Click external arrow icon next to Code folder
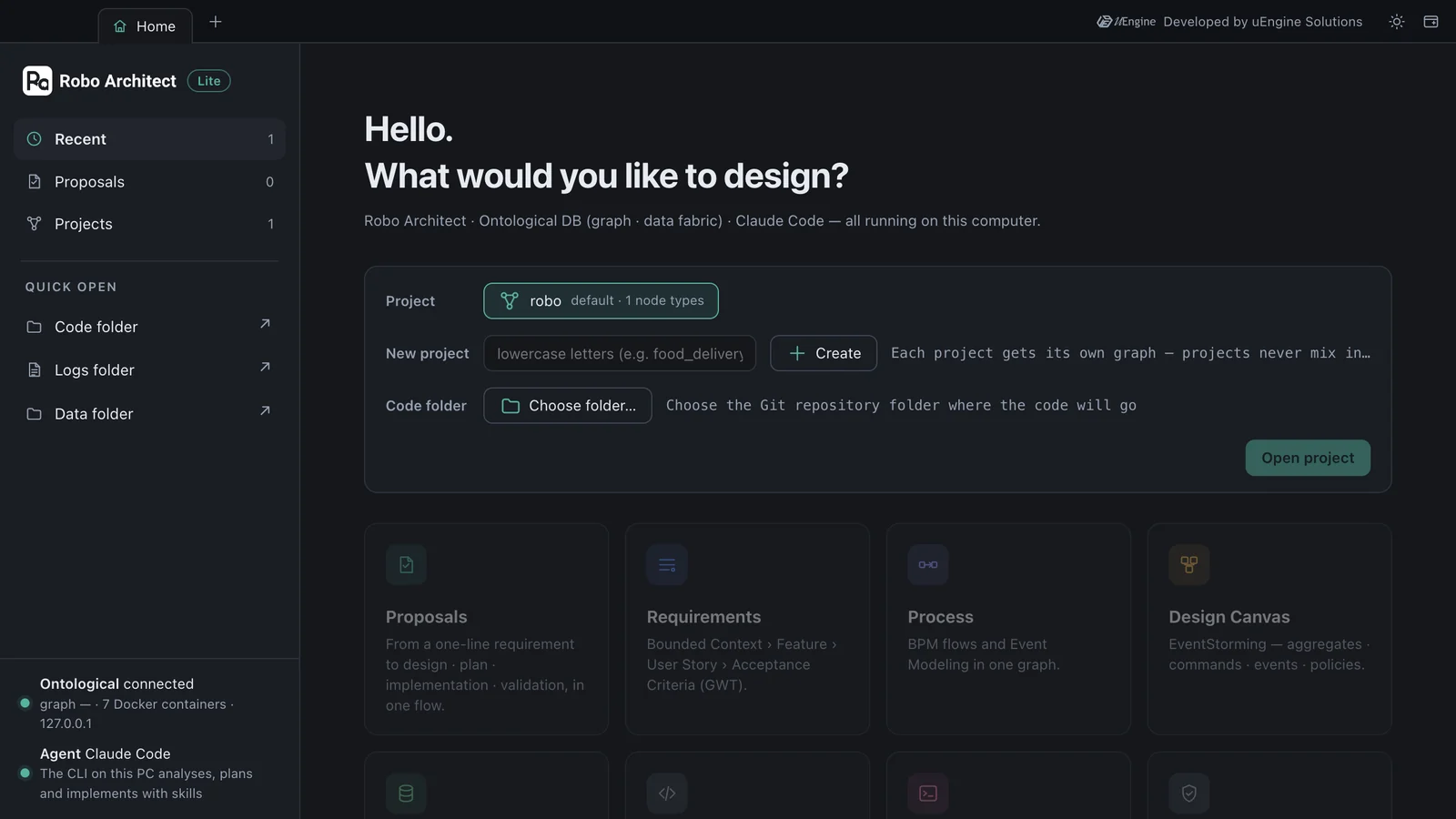The image size is (1456, 819). click(x=265, y=324)
